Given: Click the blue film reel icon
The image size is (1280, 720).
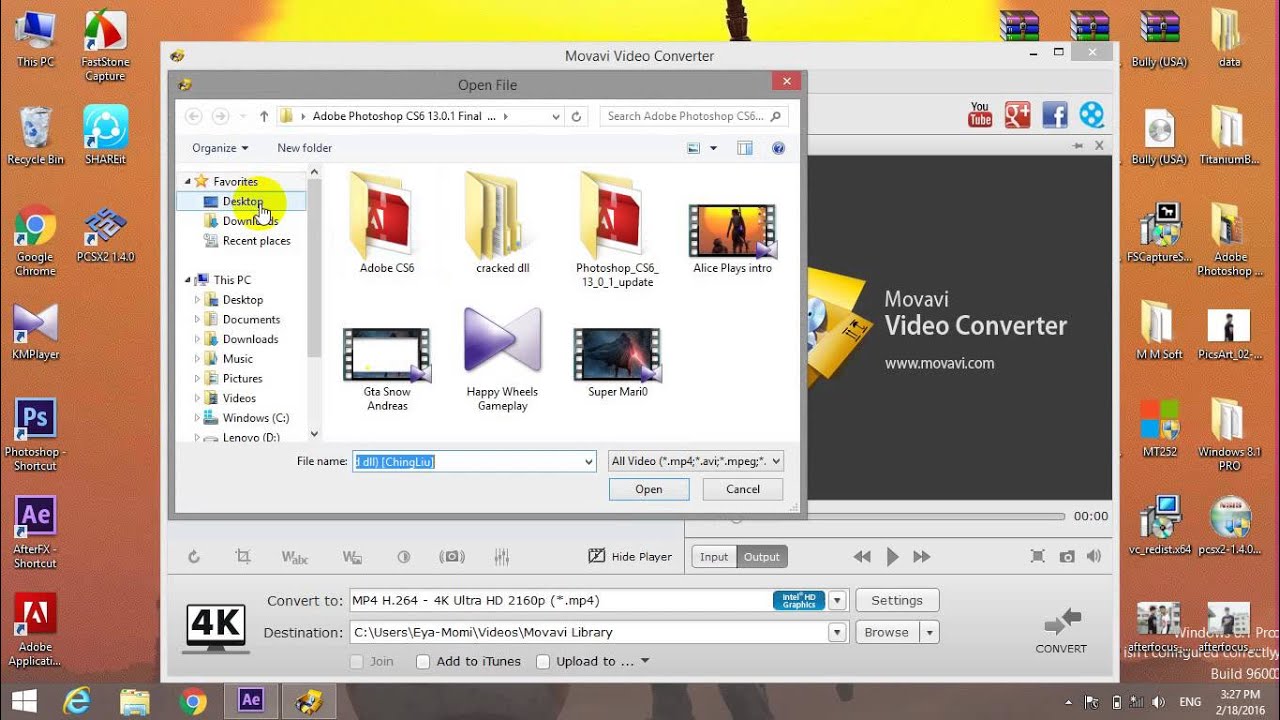Looking at the screenshot, I should (1092, 114).
